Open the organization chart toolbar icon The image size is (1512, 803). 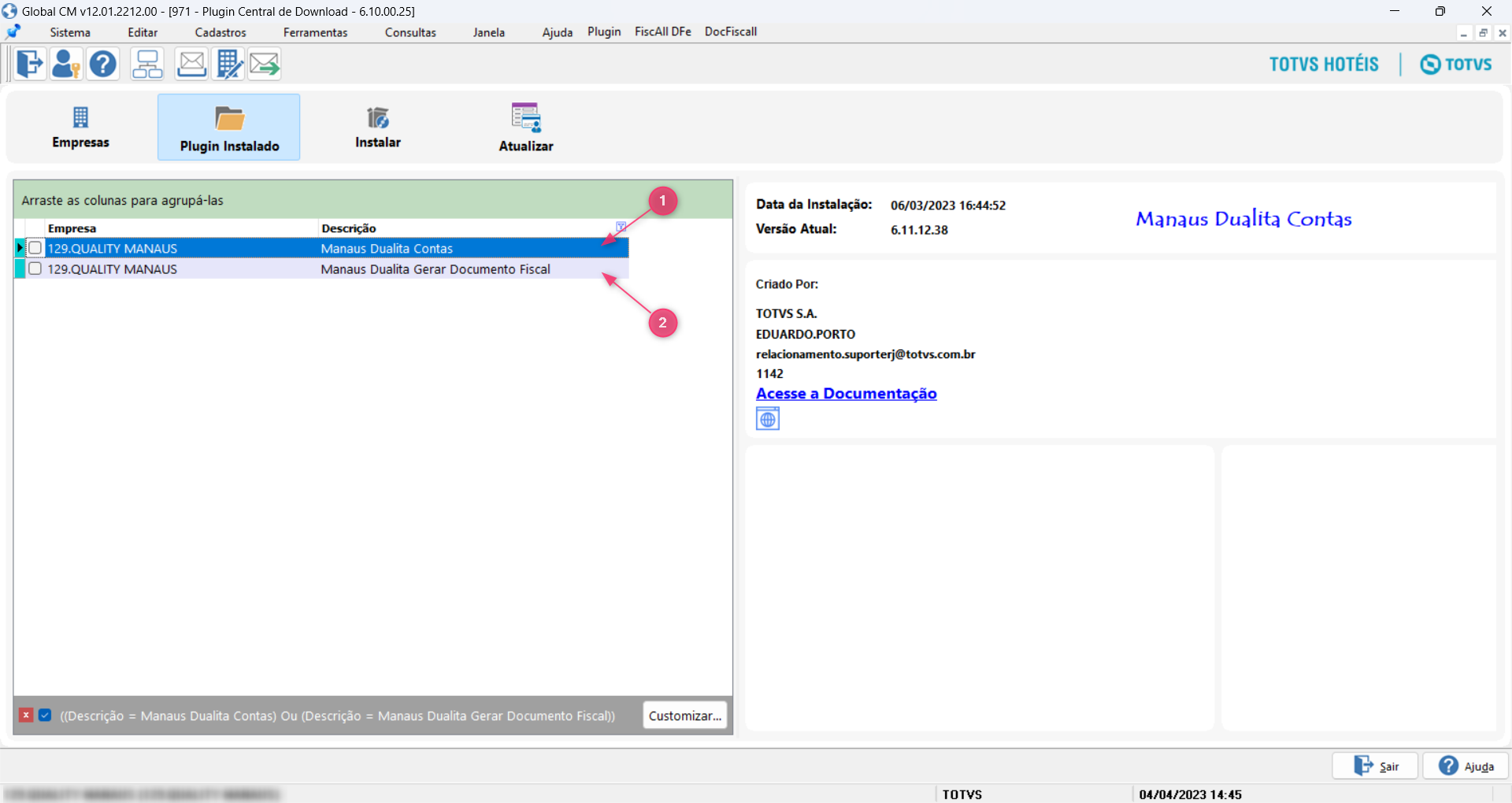[x=147, y=64]
